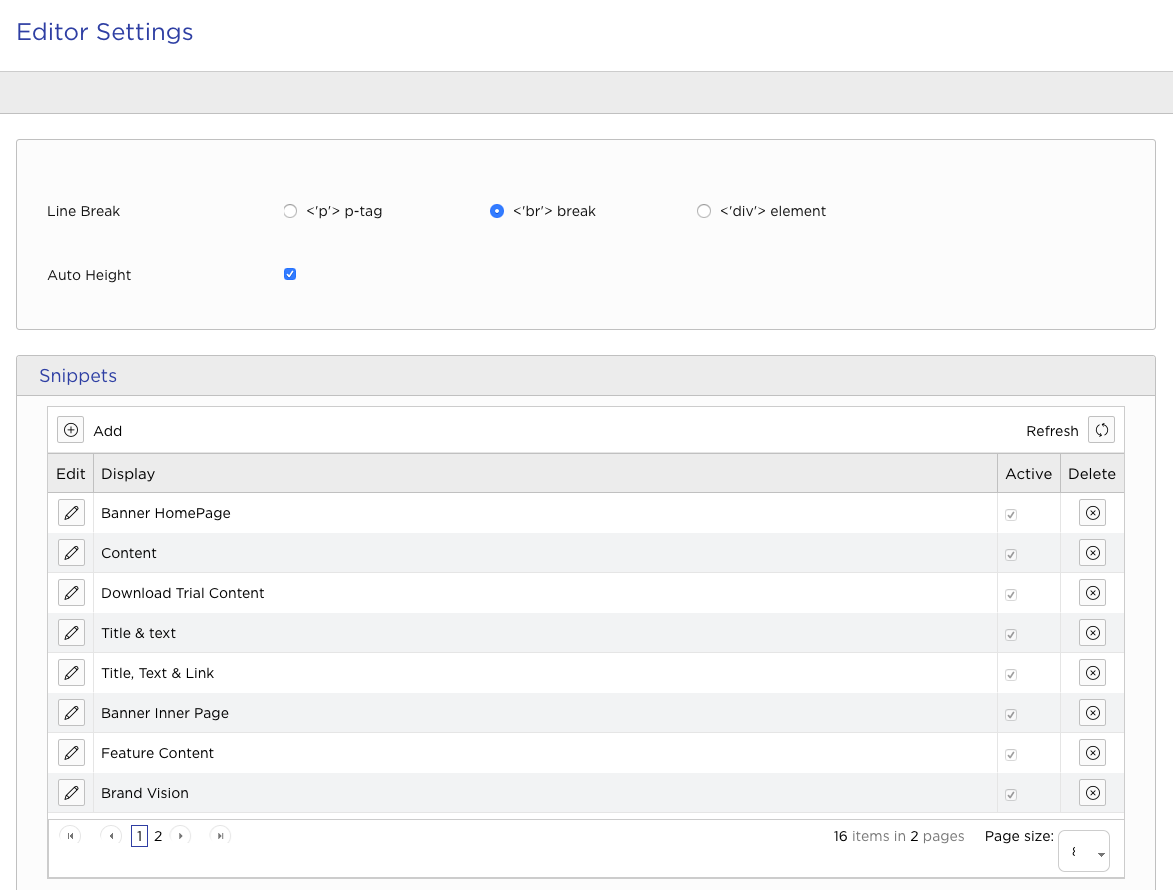Click the 'Editor Settings' page title
Viewport: 1173px width, 890px height.
105,32
